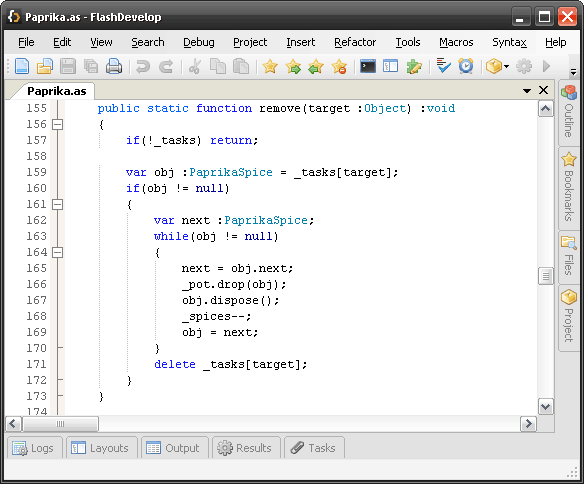Open the Project menu
Image resolution: width=584 pixels, height=484 pixels.
click(x=250, y=42)
